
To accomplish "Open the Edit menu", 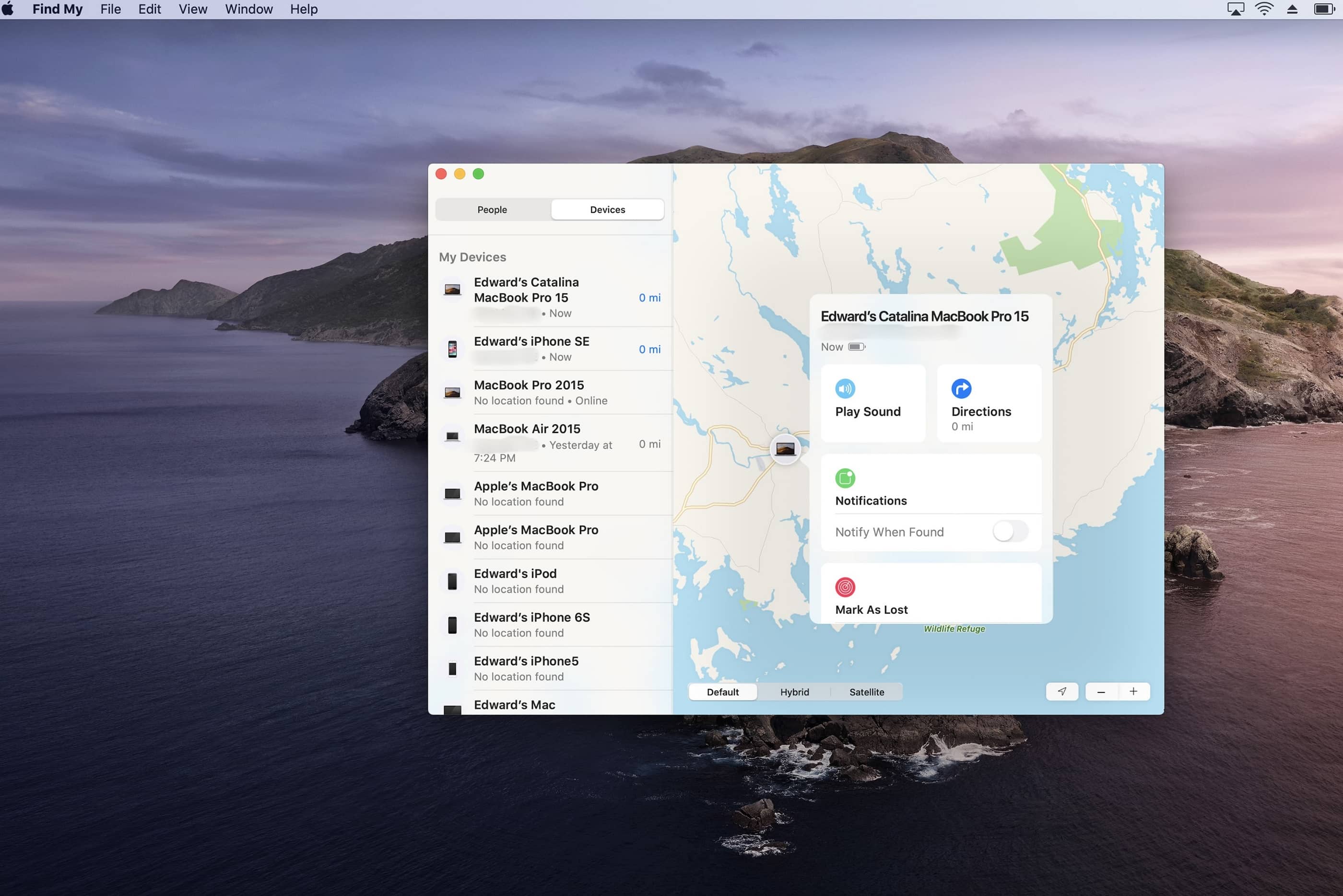I will pos(150,9).
